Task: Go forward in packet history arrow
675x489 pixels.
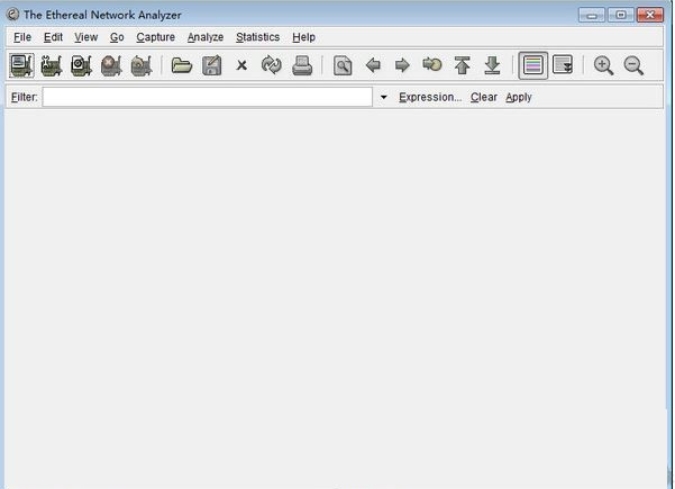Action: pos(402,65)
